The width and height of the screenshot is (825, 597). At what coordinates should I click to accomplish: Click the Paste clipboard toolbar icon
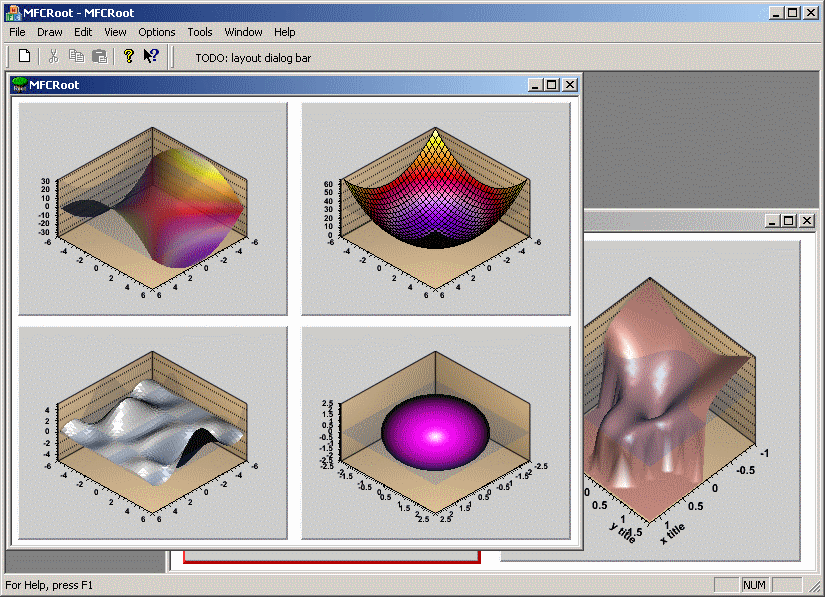[99, 57]
